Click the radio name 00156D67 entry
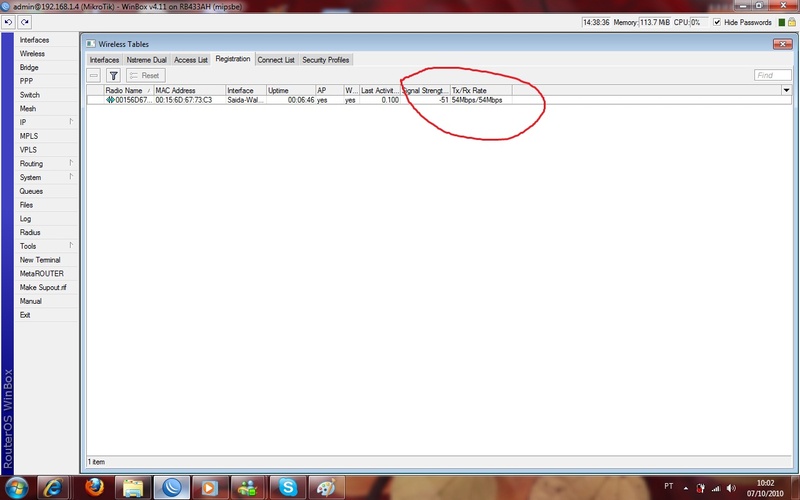The width and height of the screenshot is (800, 500). click(129, 100)
